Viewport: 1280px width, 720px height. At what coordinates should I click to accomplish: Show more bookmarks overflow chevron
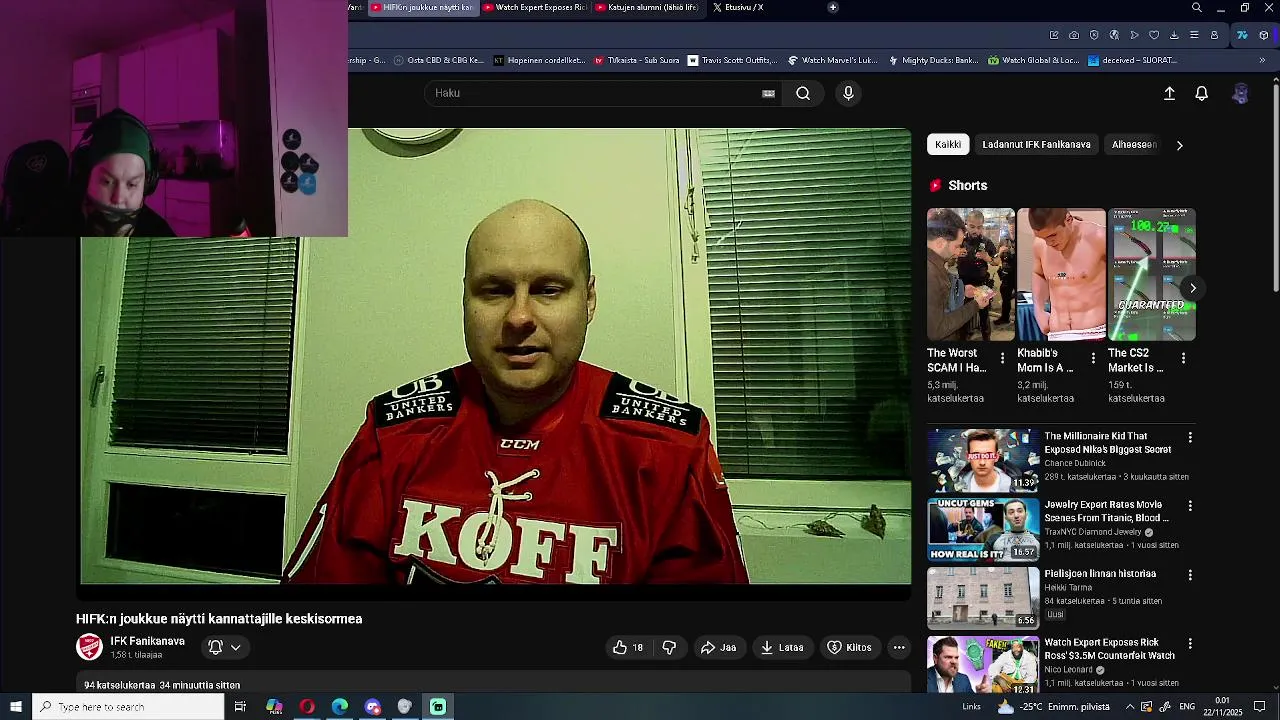coord(1262,60)
